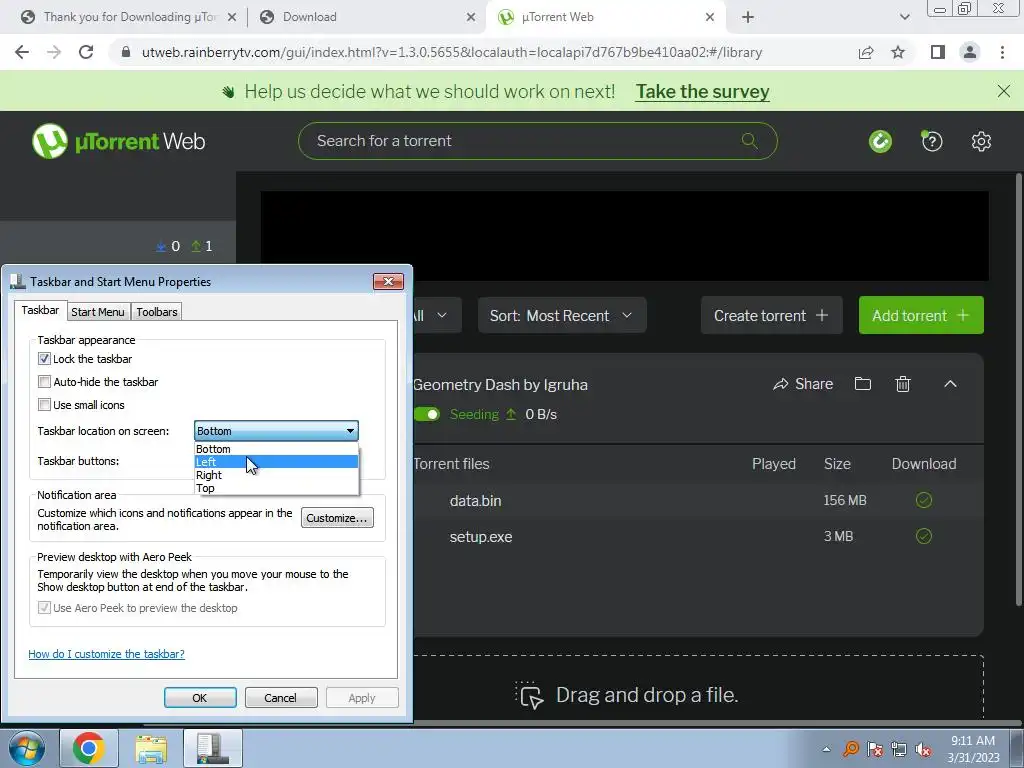
Task: Click the share page icon in address bar
Action: click(x=866, y=52)
